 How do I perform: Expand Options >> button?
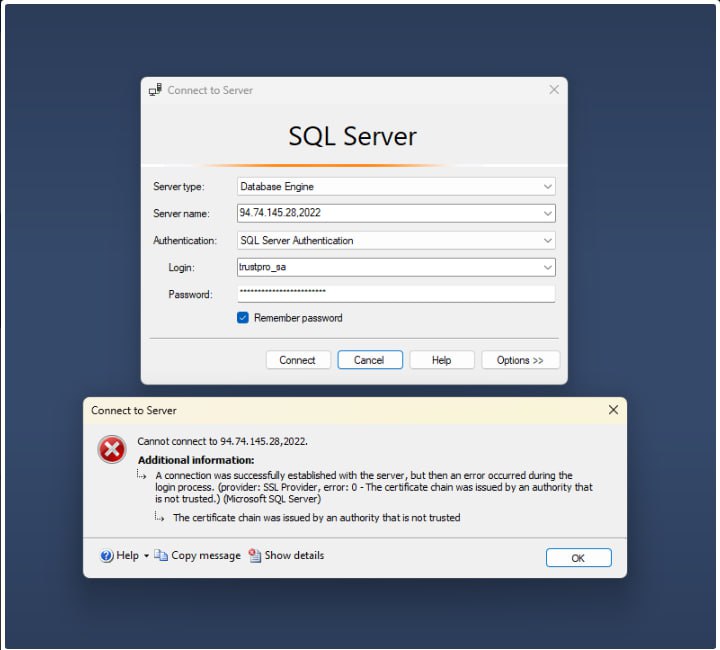point(520,360)
